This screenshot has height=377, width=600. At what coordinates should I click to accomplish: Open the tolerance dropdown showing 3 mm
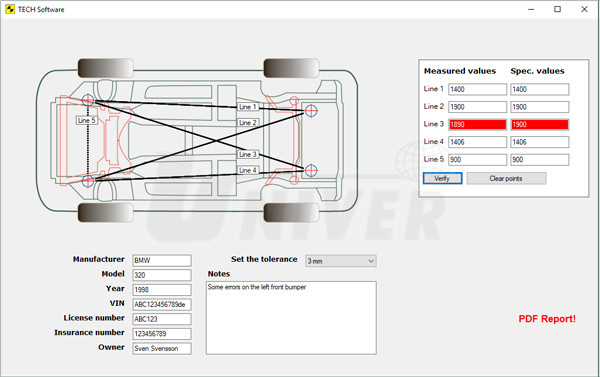[341, 261]
